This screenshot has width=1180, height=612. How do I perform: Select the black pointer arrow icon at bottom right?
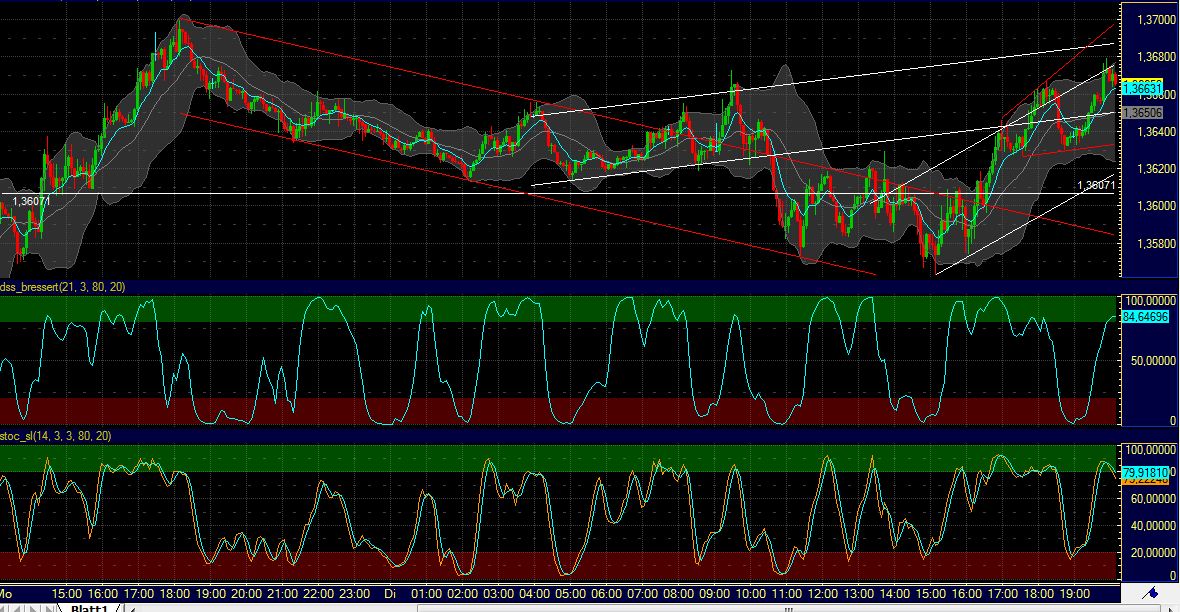pyautogui.click(x=1172, y=609)
